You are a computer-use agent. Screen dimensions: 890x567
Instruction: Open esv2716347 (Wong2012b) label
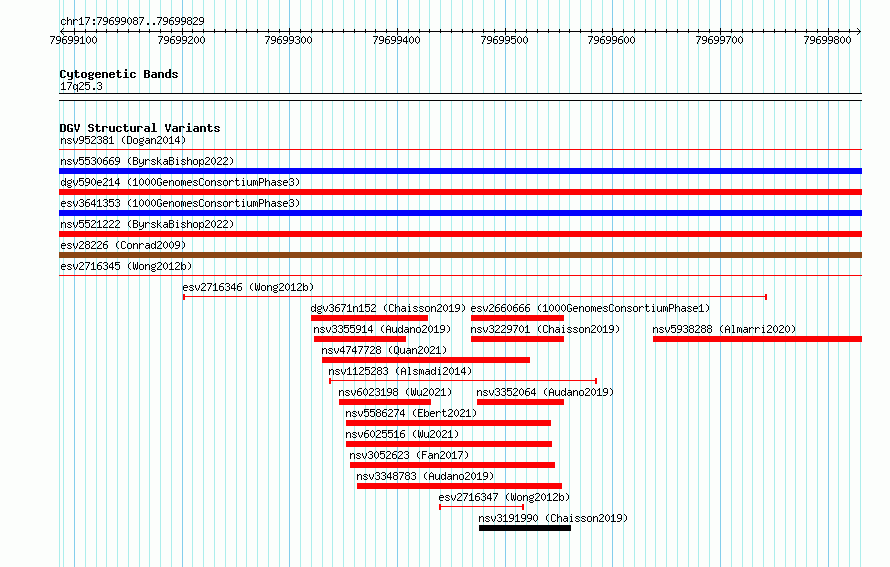(x=505, y=497)
